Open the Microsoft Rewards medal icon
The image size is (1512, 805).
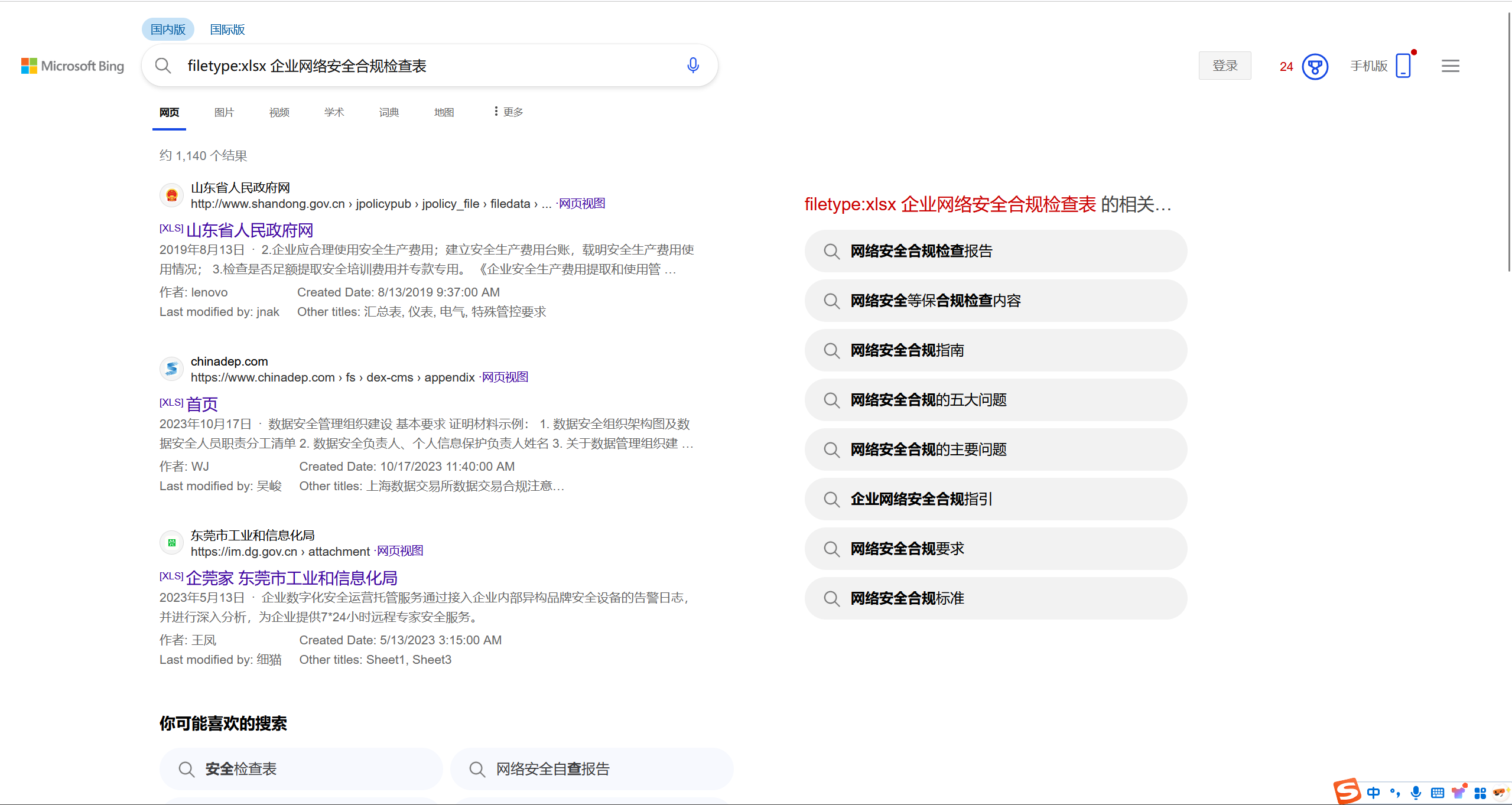click(1315, 66)
